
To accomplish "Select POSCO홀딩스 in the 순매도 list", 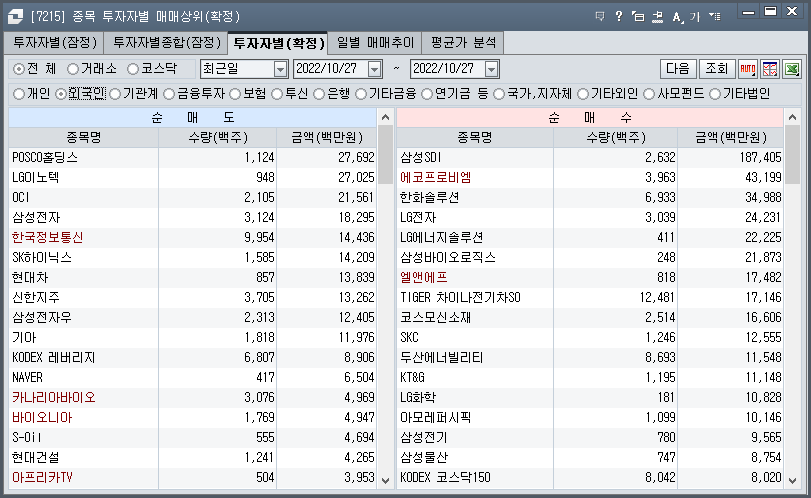I will (x=192, y=158).
